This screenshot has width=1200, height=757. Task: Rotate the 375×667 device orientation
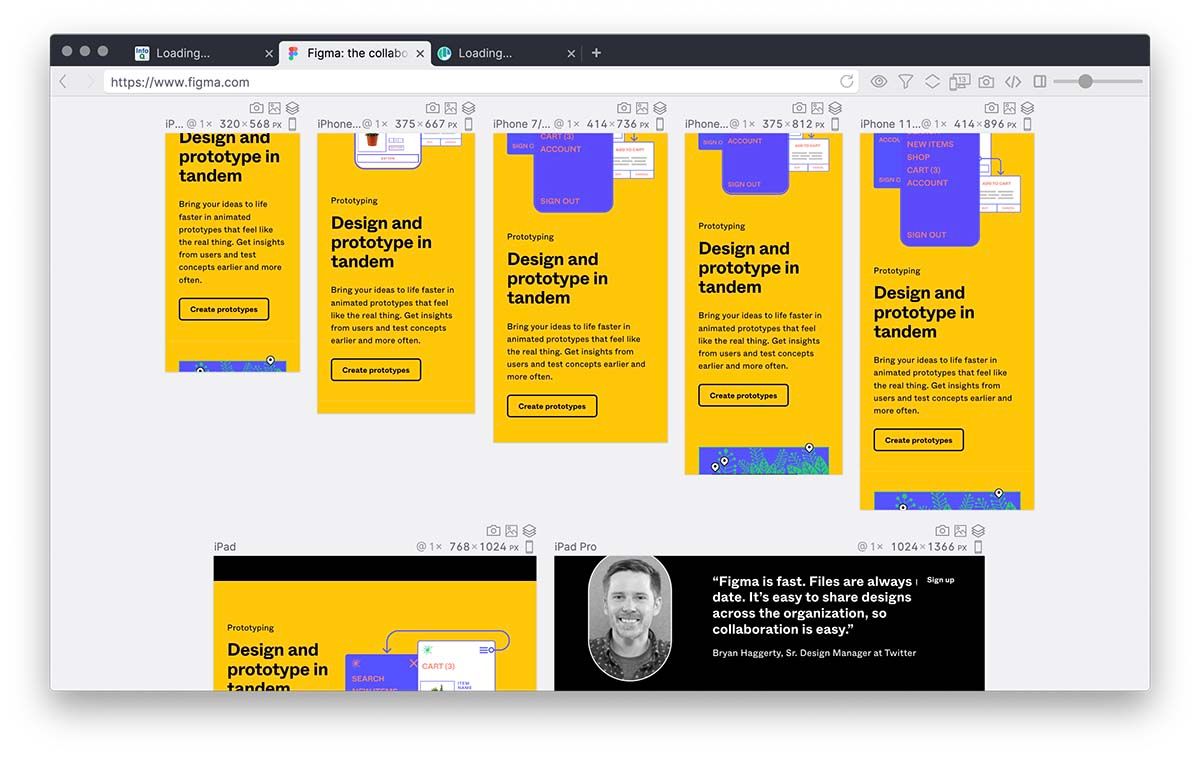[x=468, y=124]
